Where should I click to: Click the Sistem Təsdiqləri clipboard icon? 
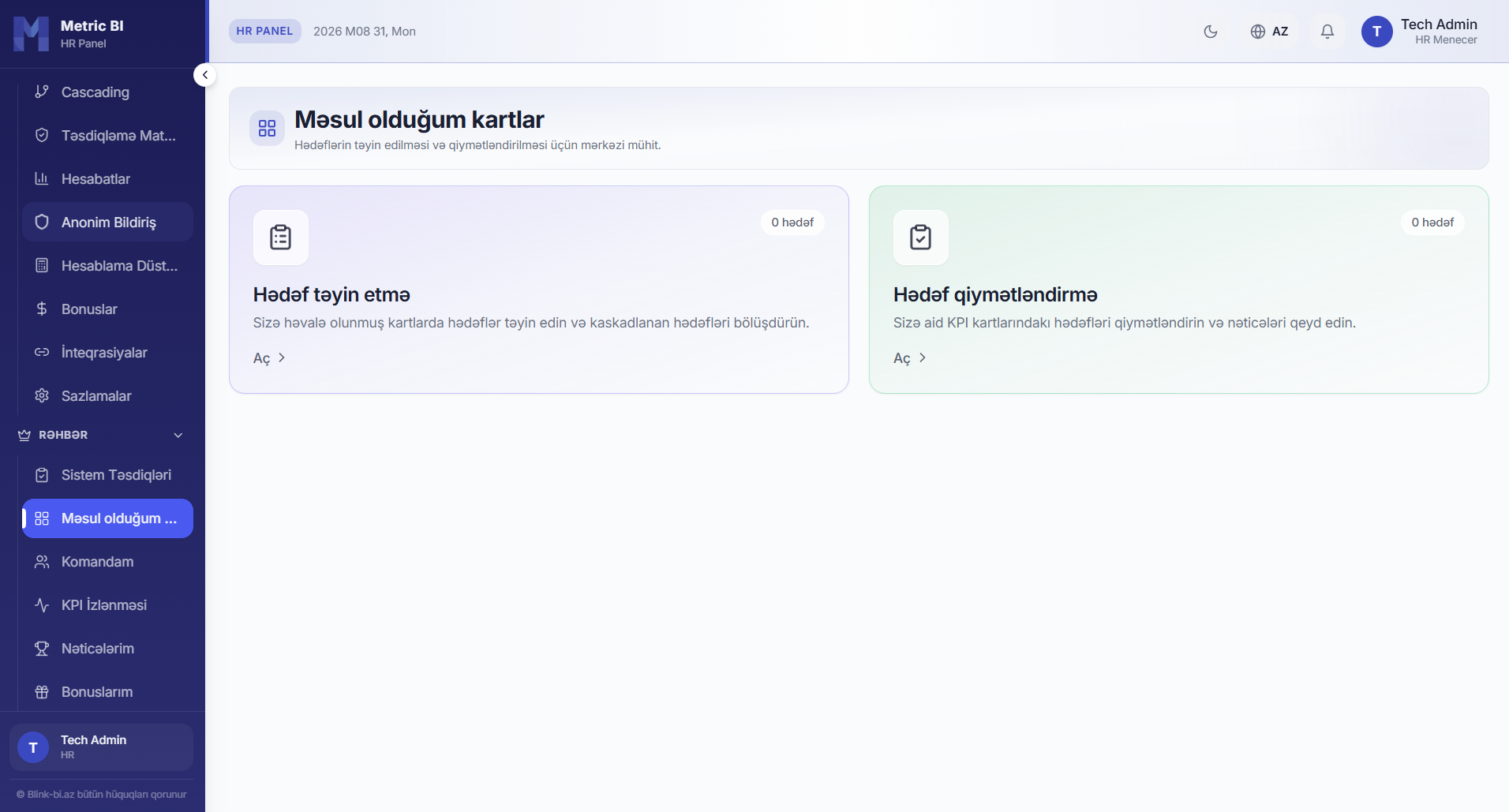(42, 475)
